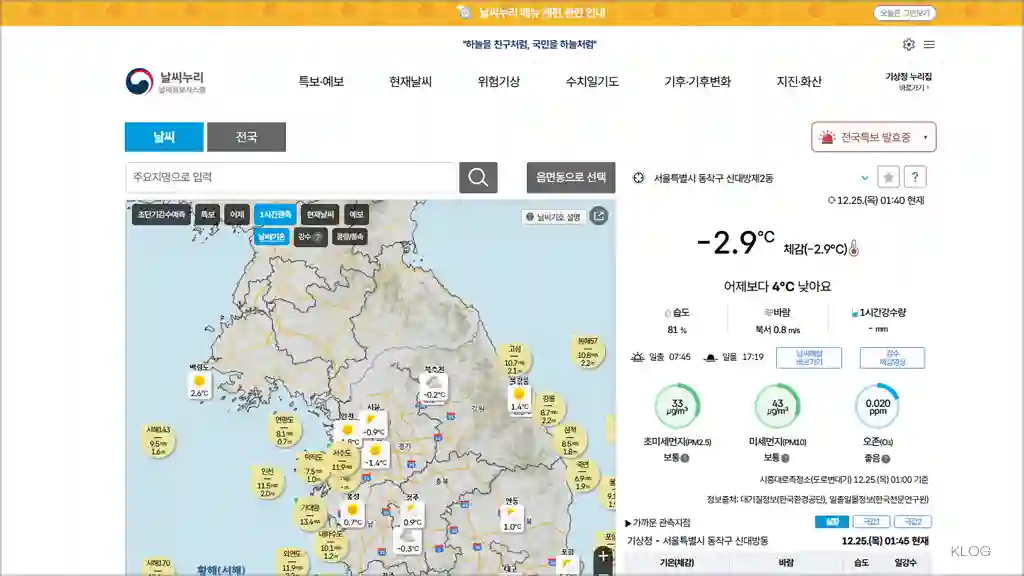Click the 읍면동으로 선택 button
This screenshot has width=1024, height=576.
569,177
